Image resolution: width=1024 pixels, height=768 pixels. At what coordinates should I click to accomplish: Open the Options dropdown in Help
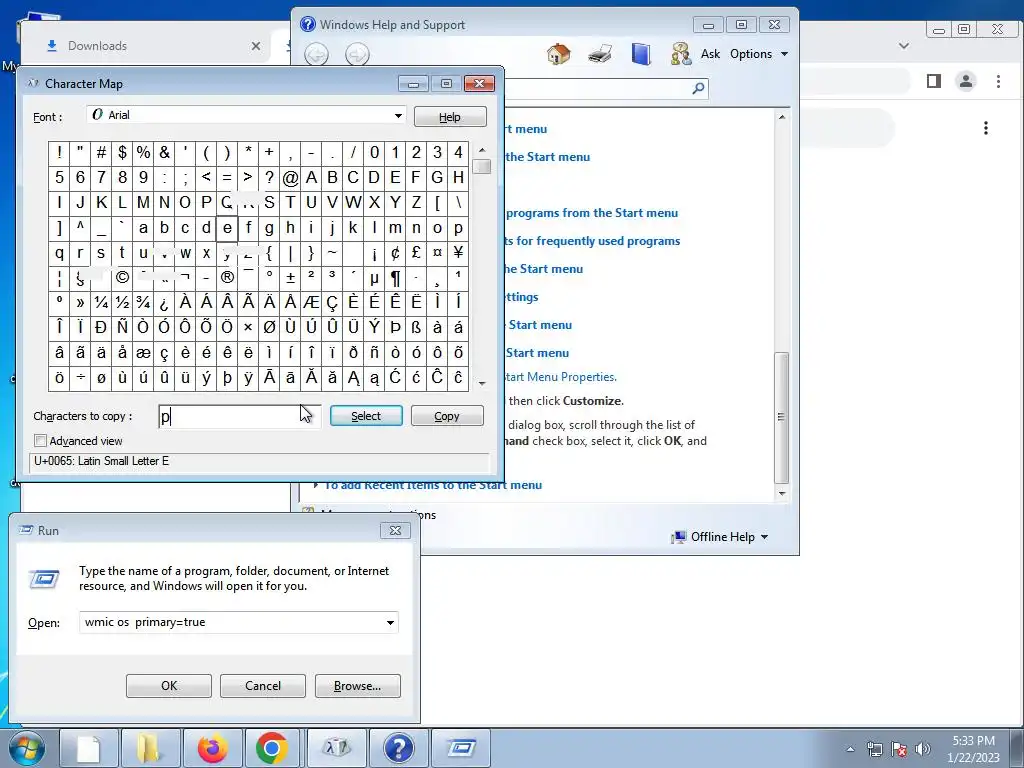pos(759,54)
